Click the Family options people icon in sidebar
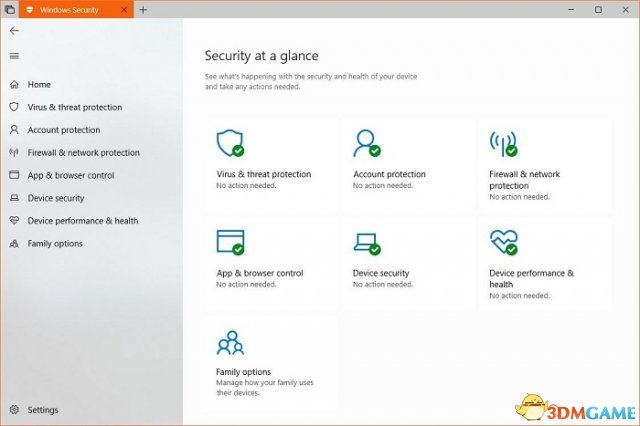The height and width of the screenshot is (426, 640). click(14, 244)
